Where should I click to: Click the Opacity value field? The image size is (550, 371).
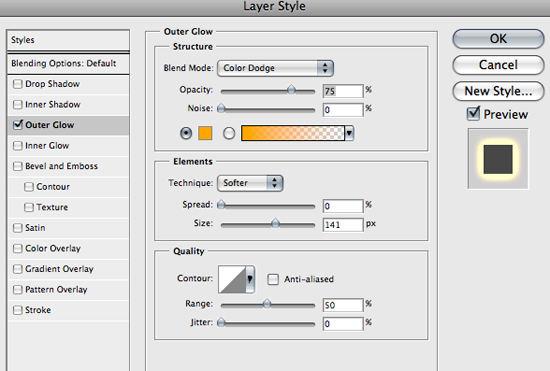pyautogui.click(x=343, y=91)
